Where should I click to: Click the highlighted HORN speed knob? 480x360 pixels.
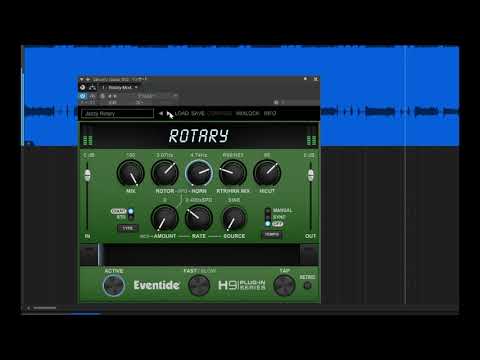(199, 173)
